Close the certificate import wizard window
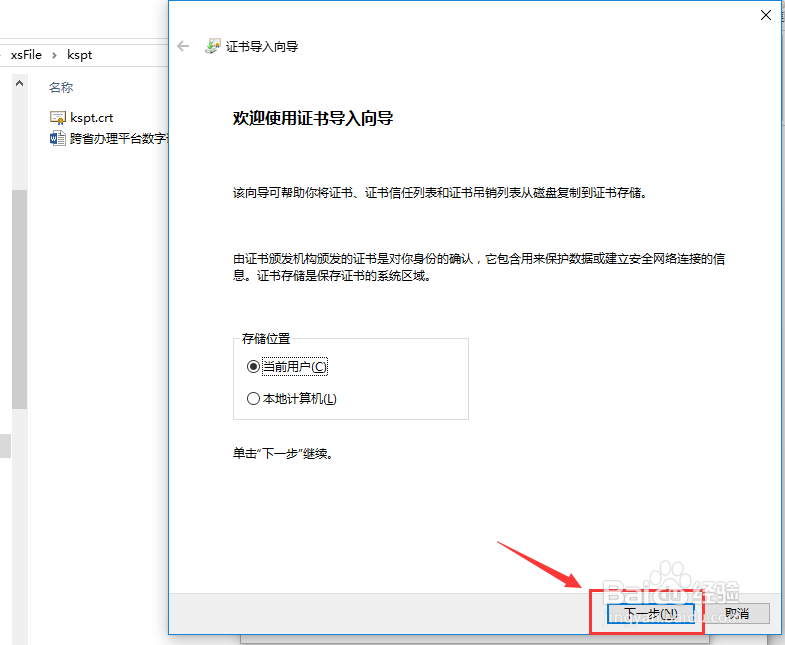This screenshot has width=785, height=645. pos(765,15)
